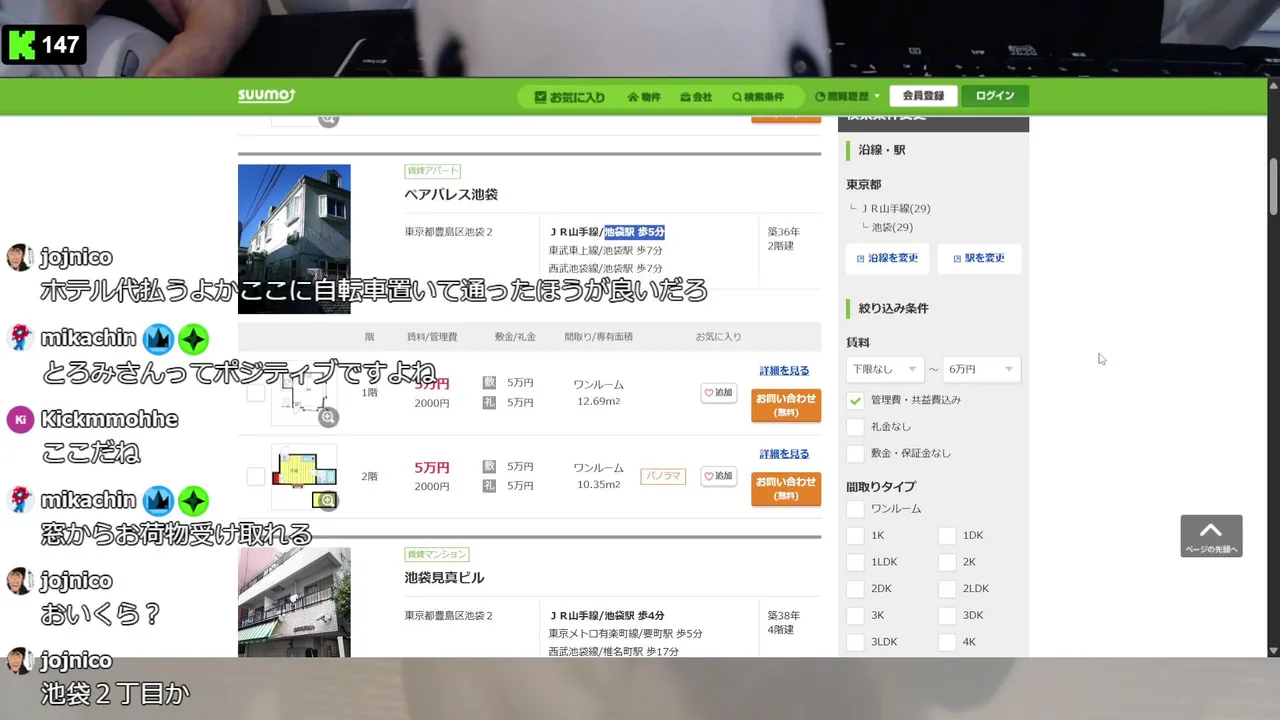Click 築38年 text of 池袋見真ビル
This screenshot has width=1280, height=720.
(x=783, y=615)
